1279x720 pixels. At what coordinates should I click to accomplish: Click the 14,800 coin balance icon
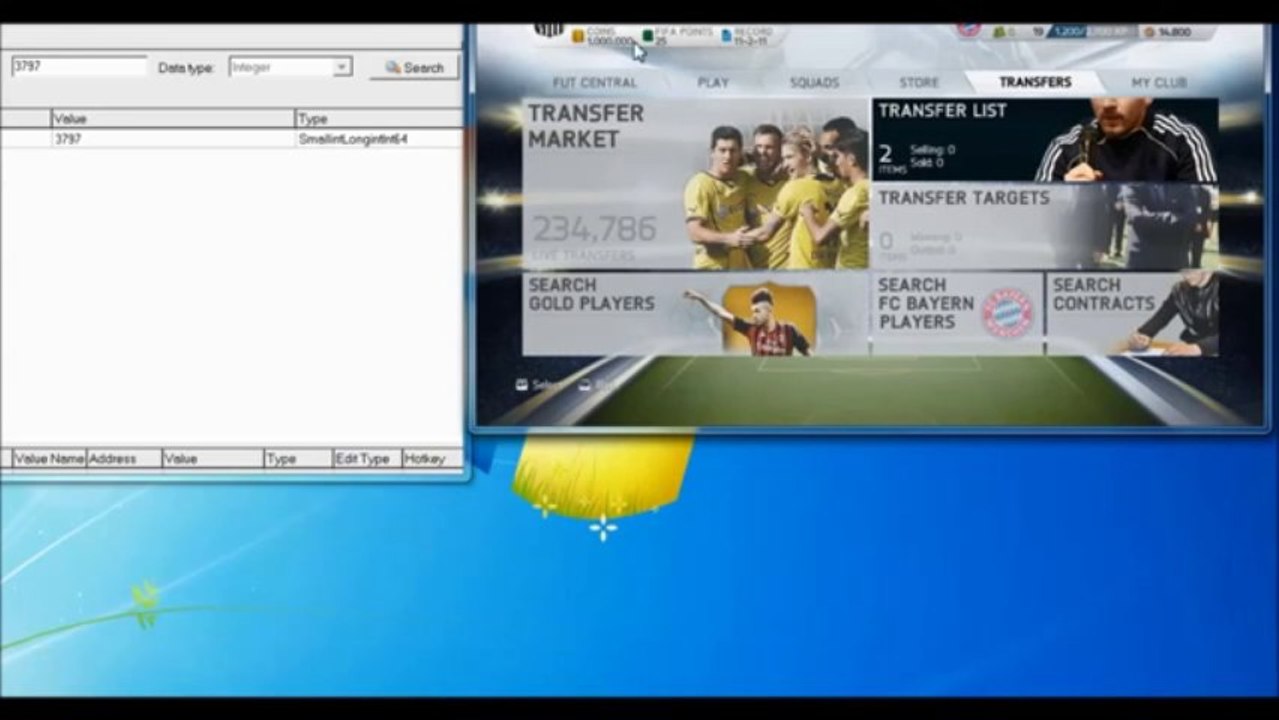tap(1149, 32)
